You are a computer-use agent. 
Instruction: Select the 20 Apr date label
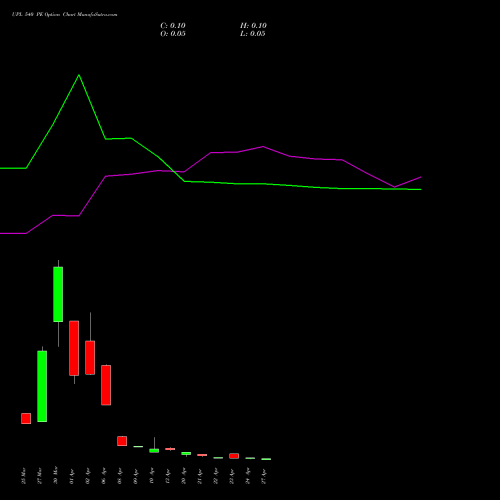[x=183, y=476]
